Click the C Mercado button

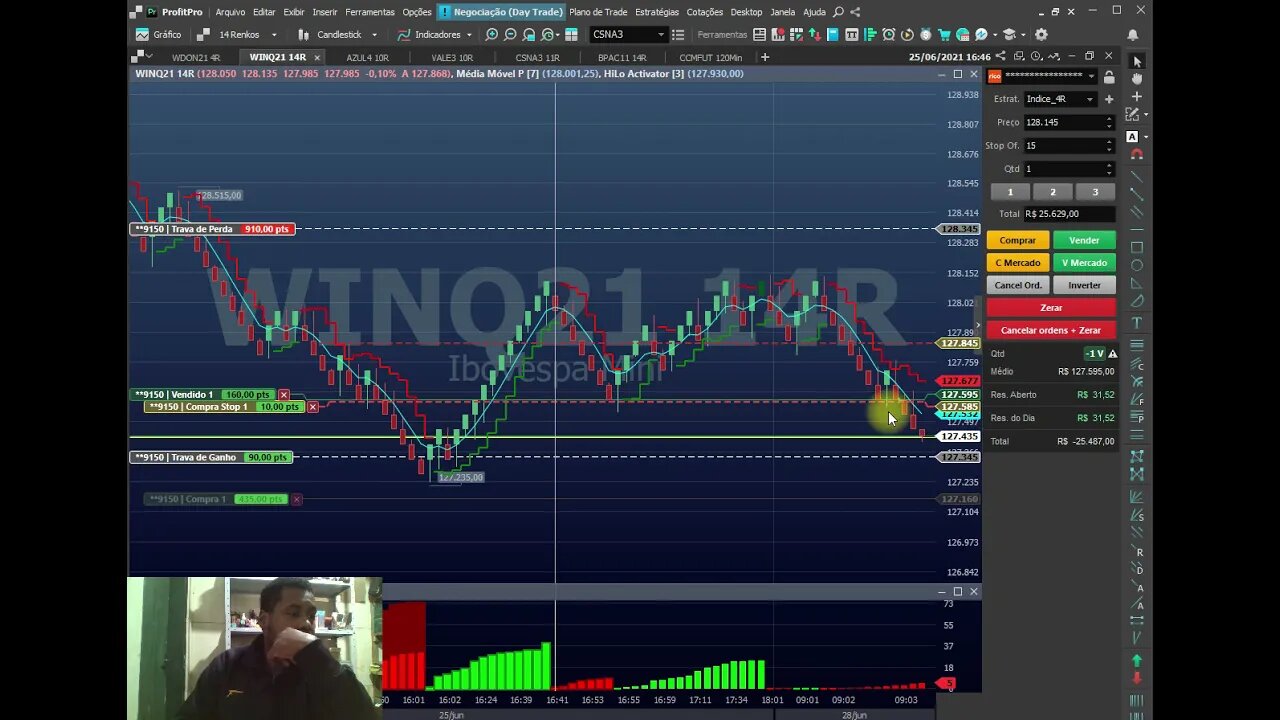coord(1017,262)
